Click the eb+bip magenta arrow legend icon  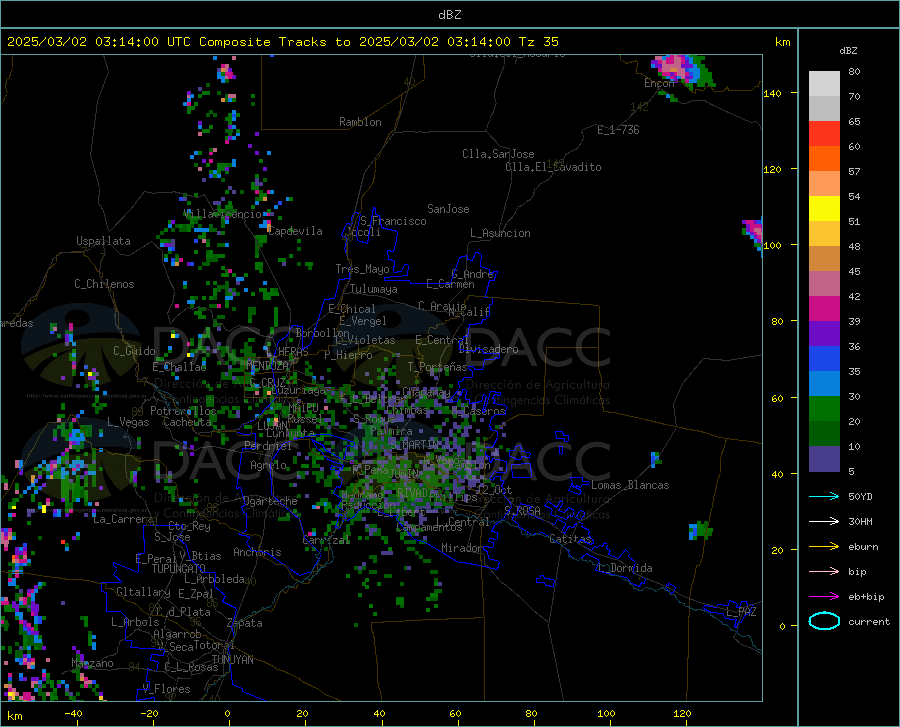[x=824, y=597]
